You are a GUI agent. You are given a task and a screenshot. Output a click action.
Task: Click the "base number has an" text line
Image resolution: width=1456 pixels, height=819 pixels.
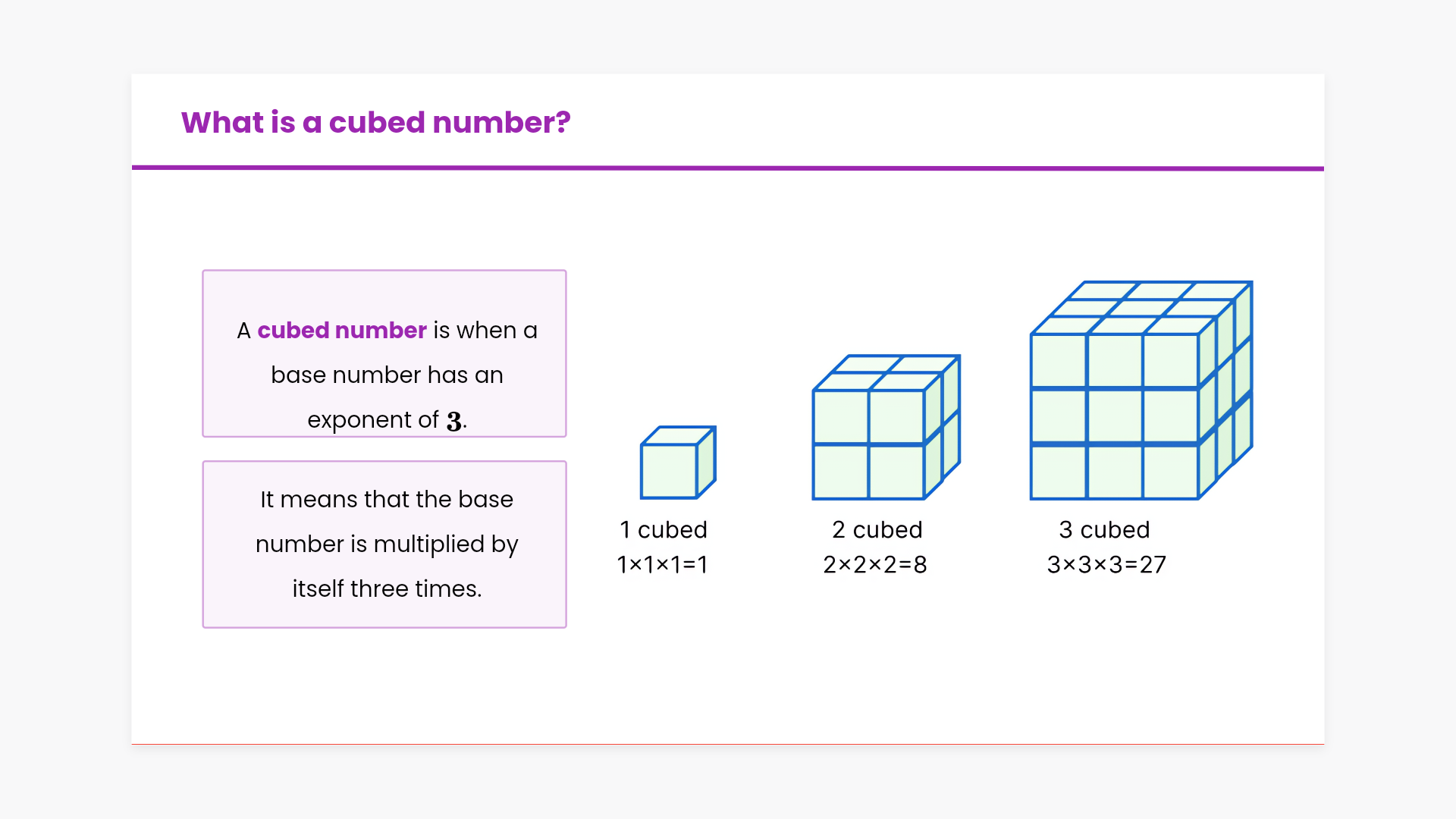point(387,375)
